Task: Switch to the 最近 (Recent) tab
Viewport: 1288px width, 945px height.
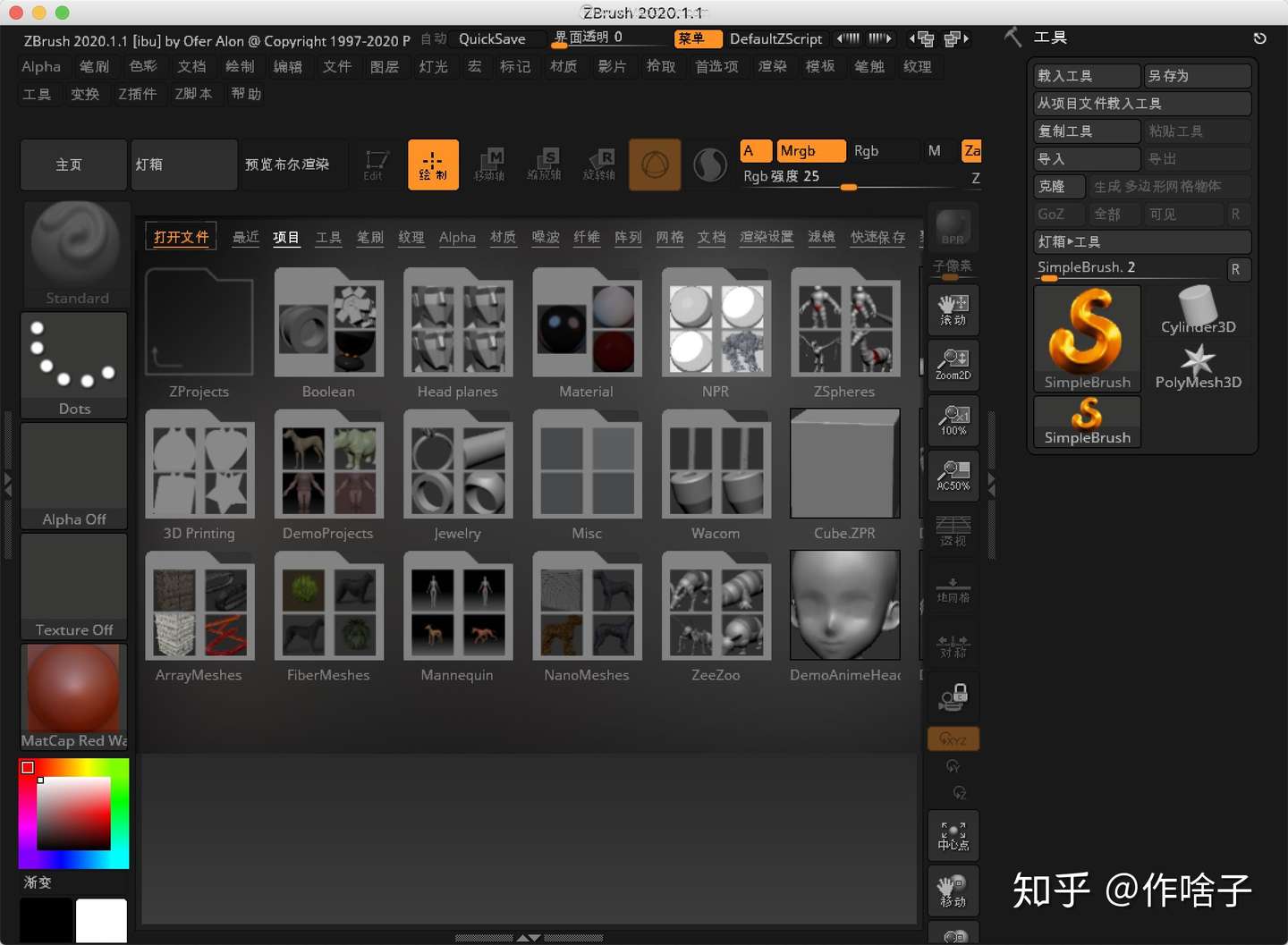Action: click(246, 238)
